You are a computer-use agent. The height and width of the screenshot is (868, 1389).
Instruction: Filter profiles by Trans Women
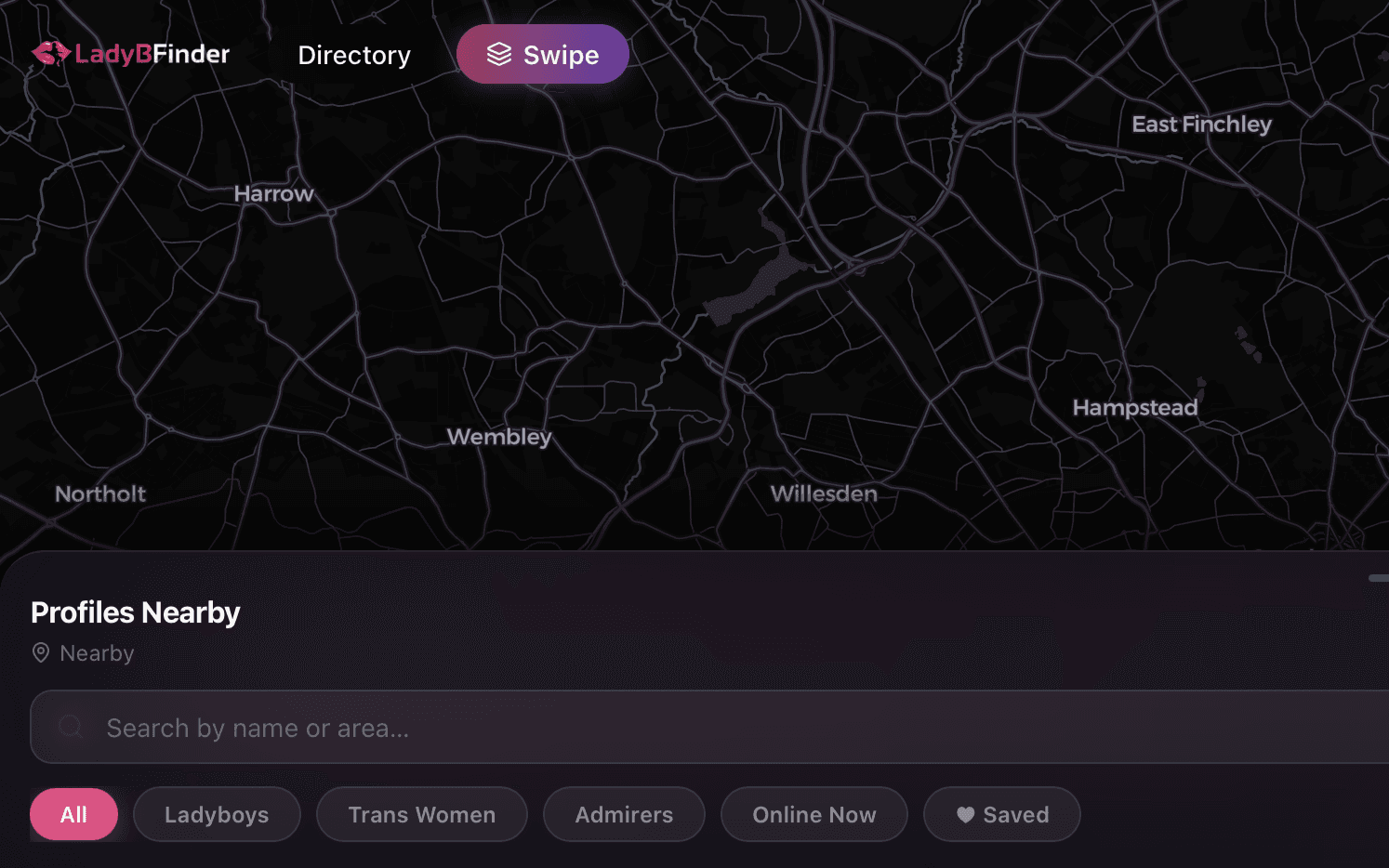coord(422,814)
